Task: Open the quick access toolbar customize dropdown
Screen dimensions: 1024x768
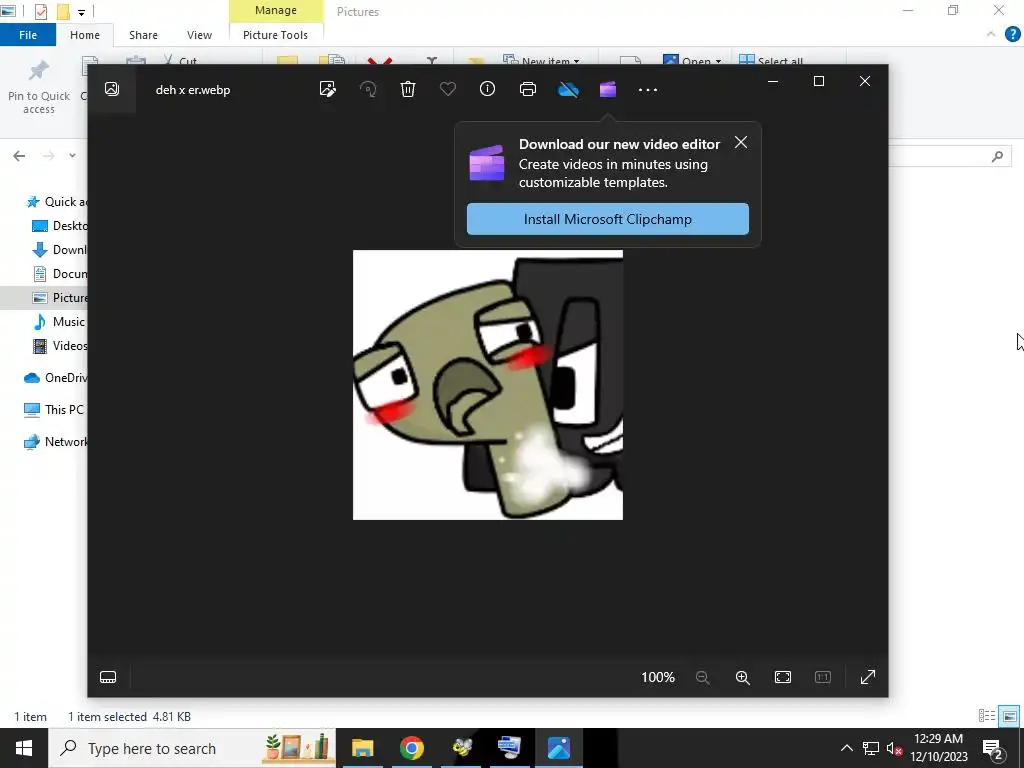Action: pyautogui.click(x=81, y=12)
